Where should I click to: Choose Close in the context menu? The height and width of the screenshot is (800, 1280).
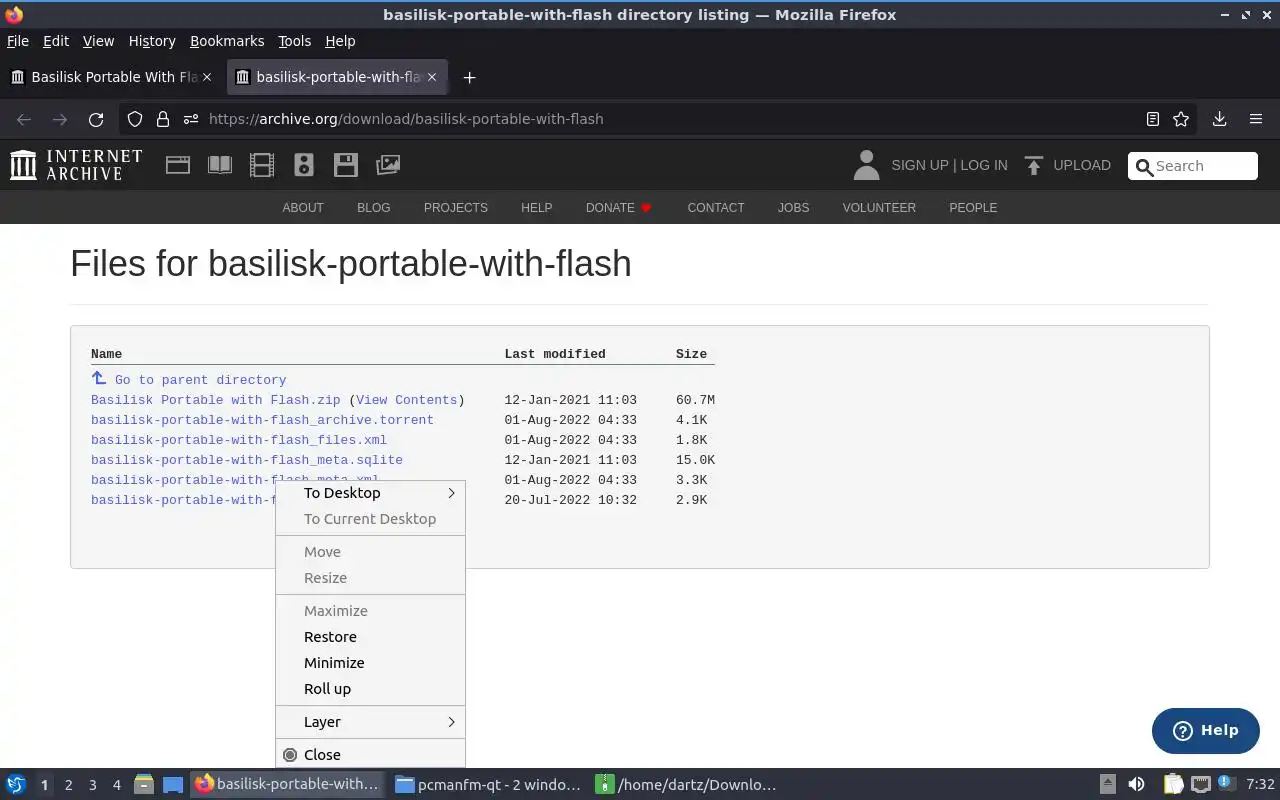tap(370, 755)
